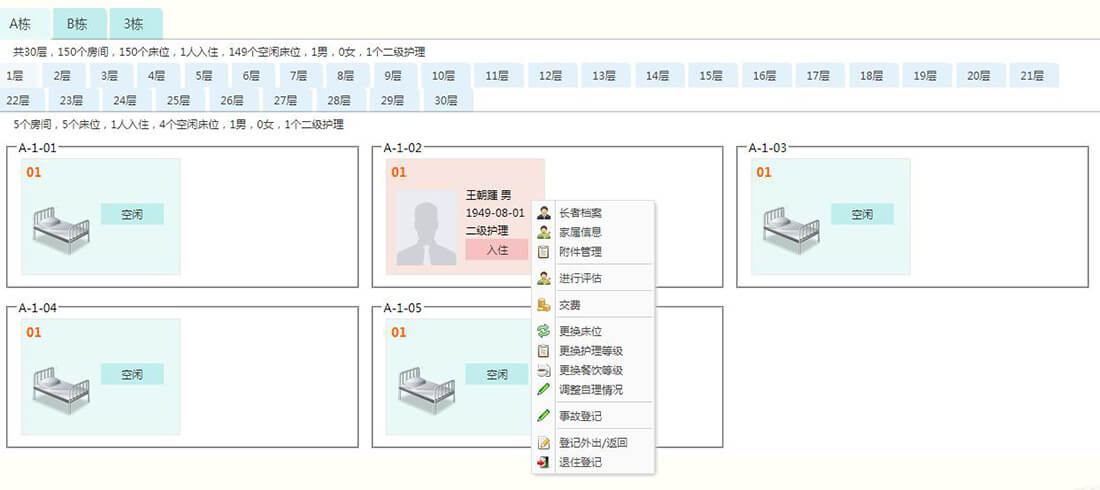Select 更换餐饮等级 menu entry
This screenshot has height=490, width=1100.
point(590,370)
